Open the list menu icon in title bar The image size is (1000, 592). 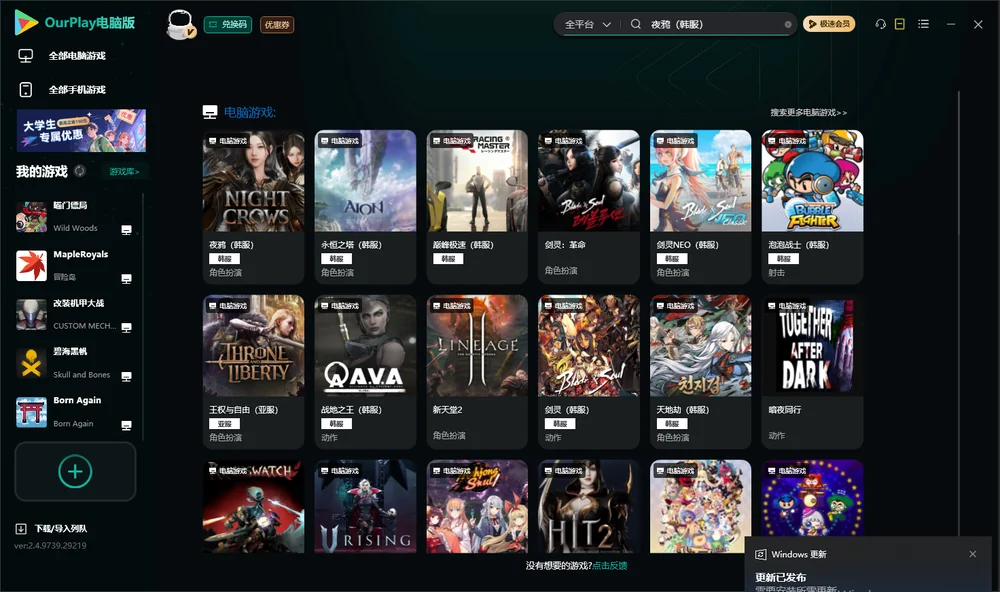point(923,24)
